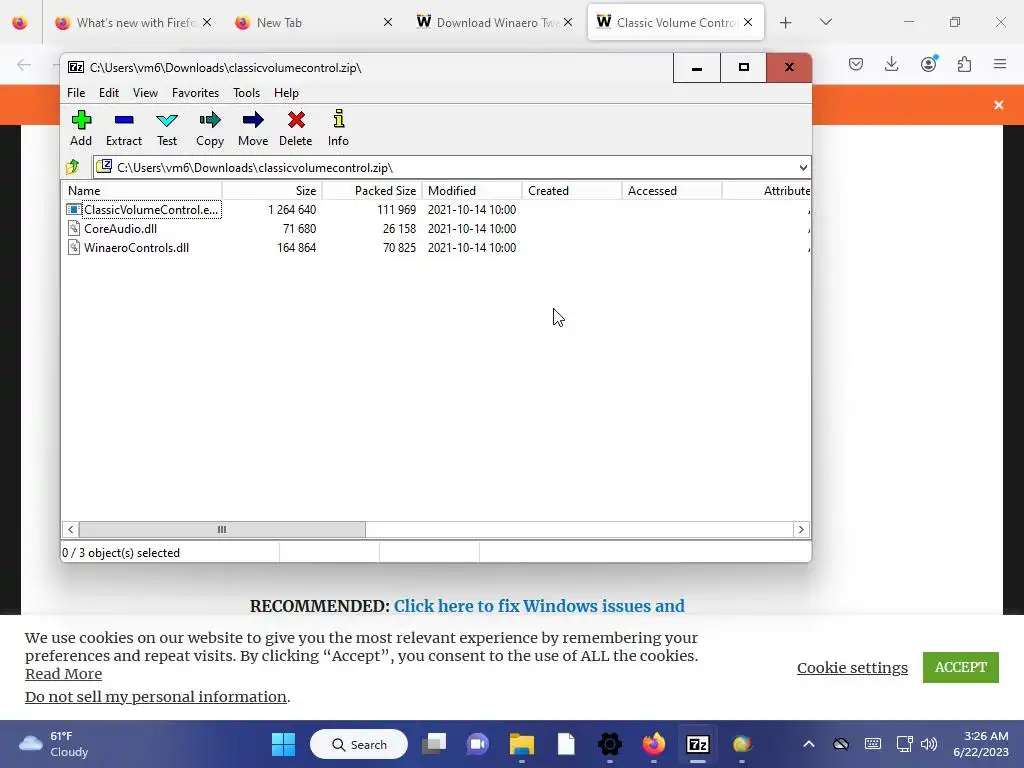Sort files by Name column header
This screenshot has height=768, width=1024.
coord(142,191)
